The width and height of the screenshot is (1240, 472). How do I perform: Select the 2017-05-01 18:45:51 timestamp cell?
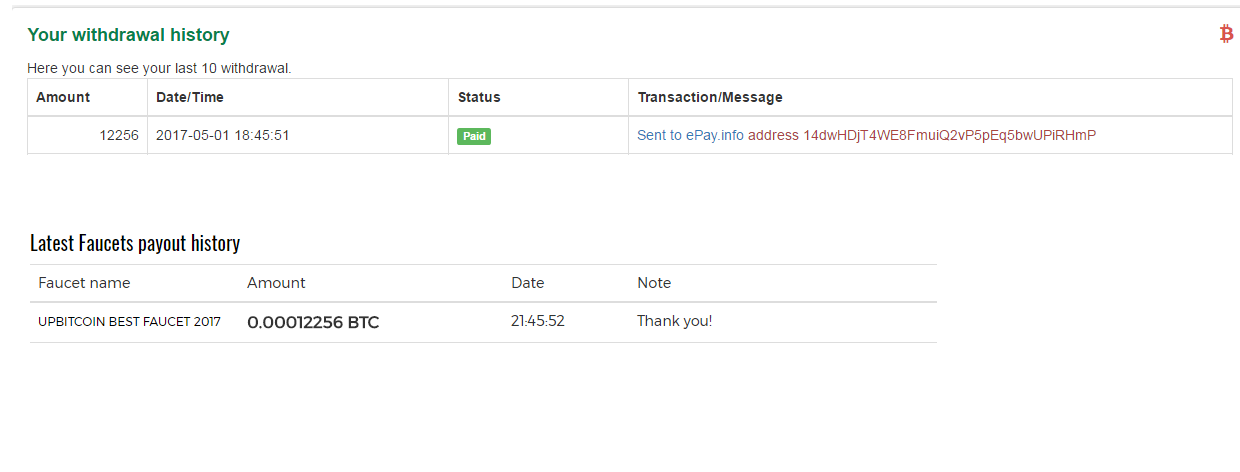coord(223,135)
